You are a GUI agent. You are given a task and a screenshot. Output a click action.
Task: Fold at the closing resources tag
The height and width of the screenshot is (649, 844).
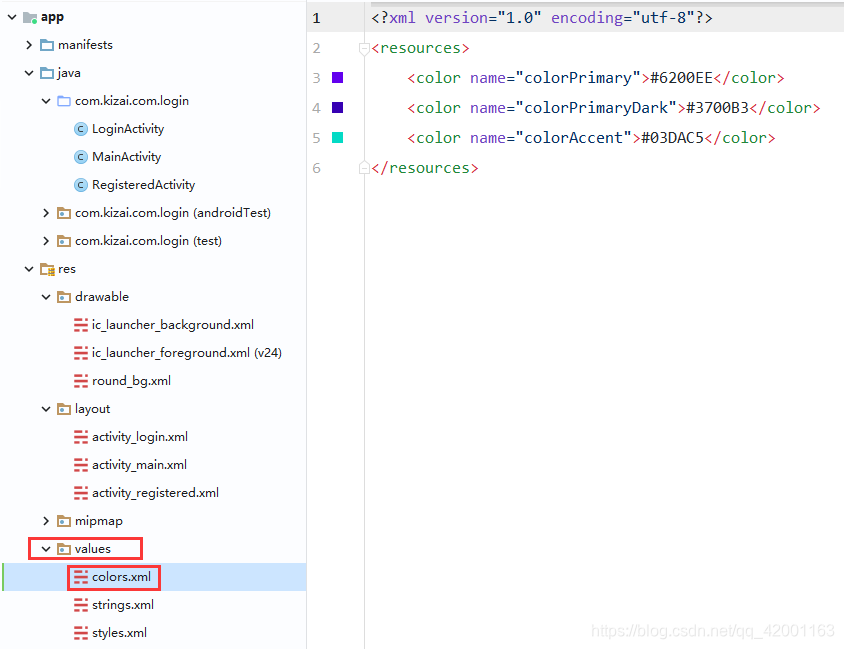(x=364, y=168)
